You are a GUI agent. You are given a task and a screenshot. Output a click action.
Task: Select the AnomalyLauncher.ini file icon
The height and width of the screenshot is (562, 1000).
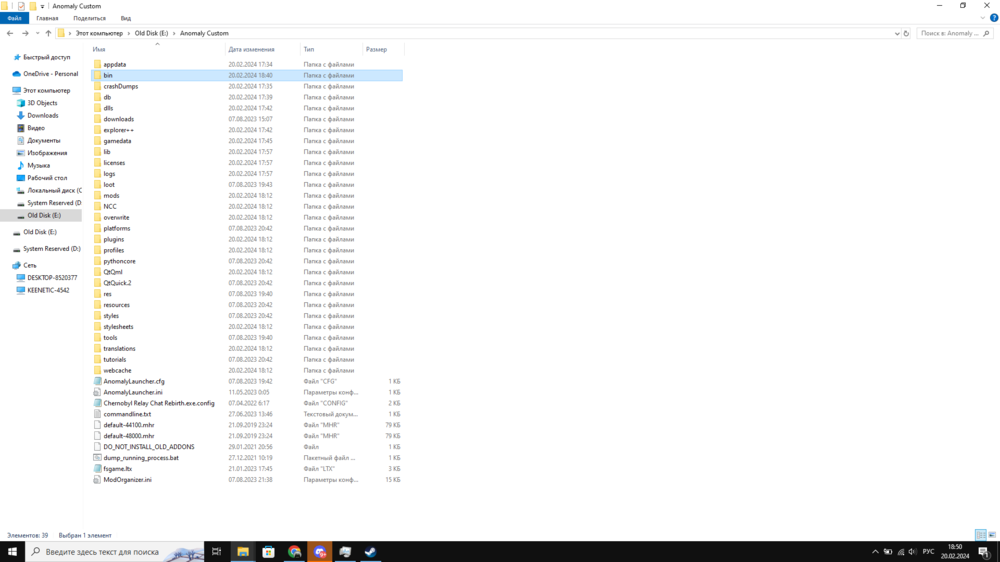pyautogui.click(x=97, y=392)
